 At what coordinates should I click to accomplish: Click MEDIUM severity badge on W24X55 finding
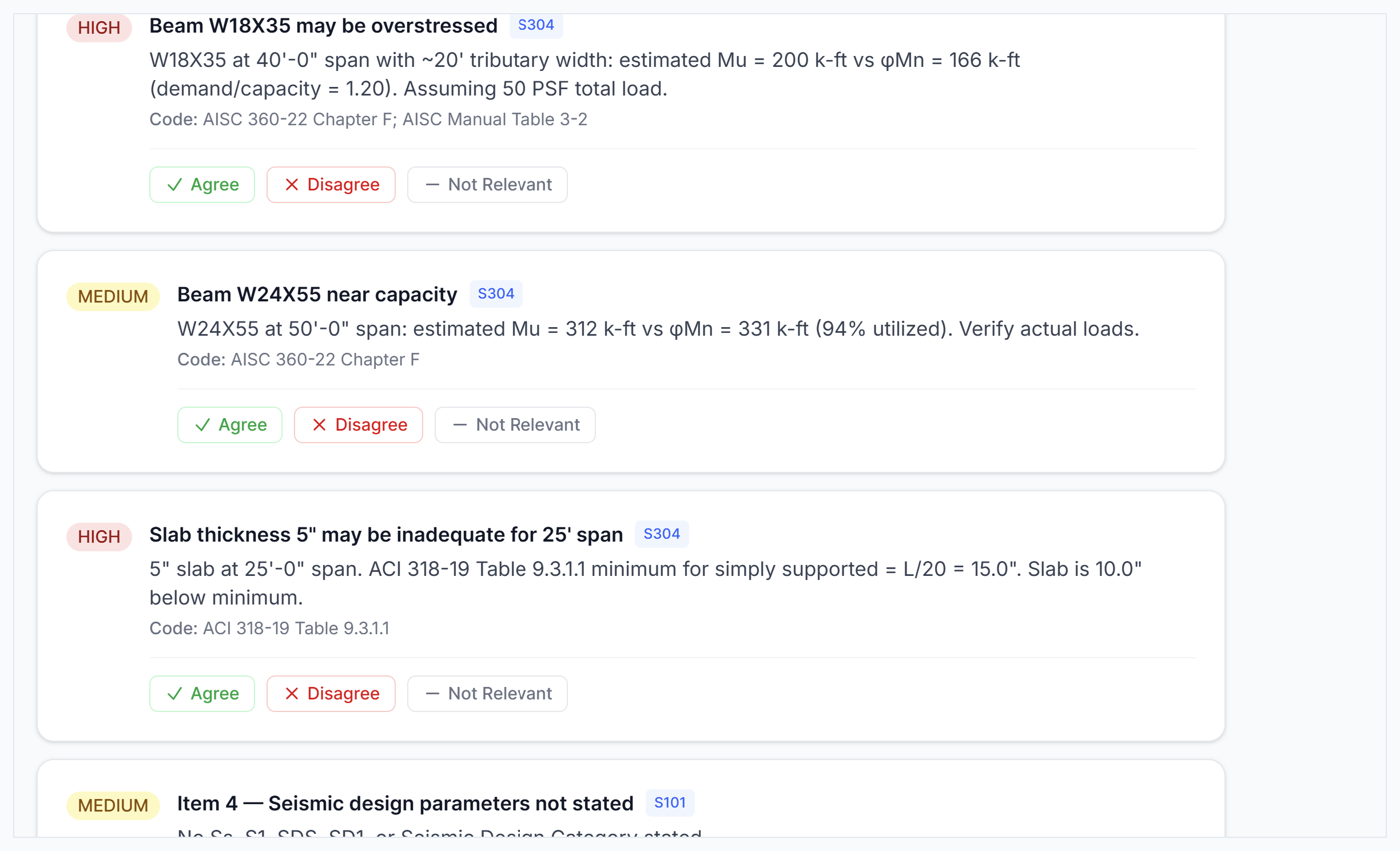(113, 296)
